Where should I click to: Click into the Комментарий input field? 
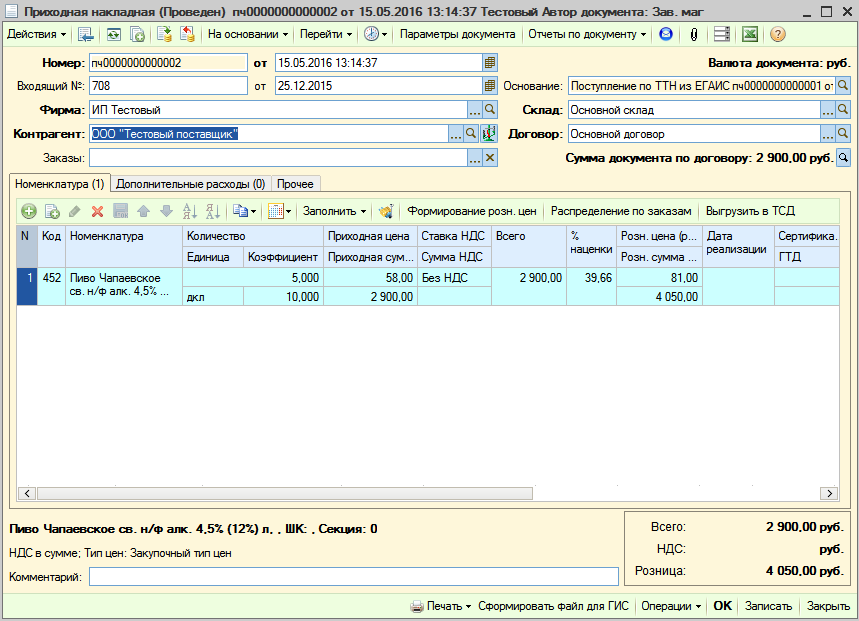pyautogui.click(x=353, y=577)
